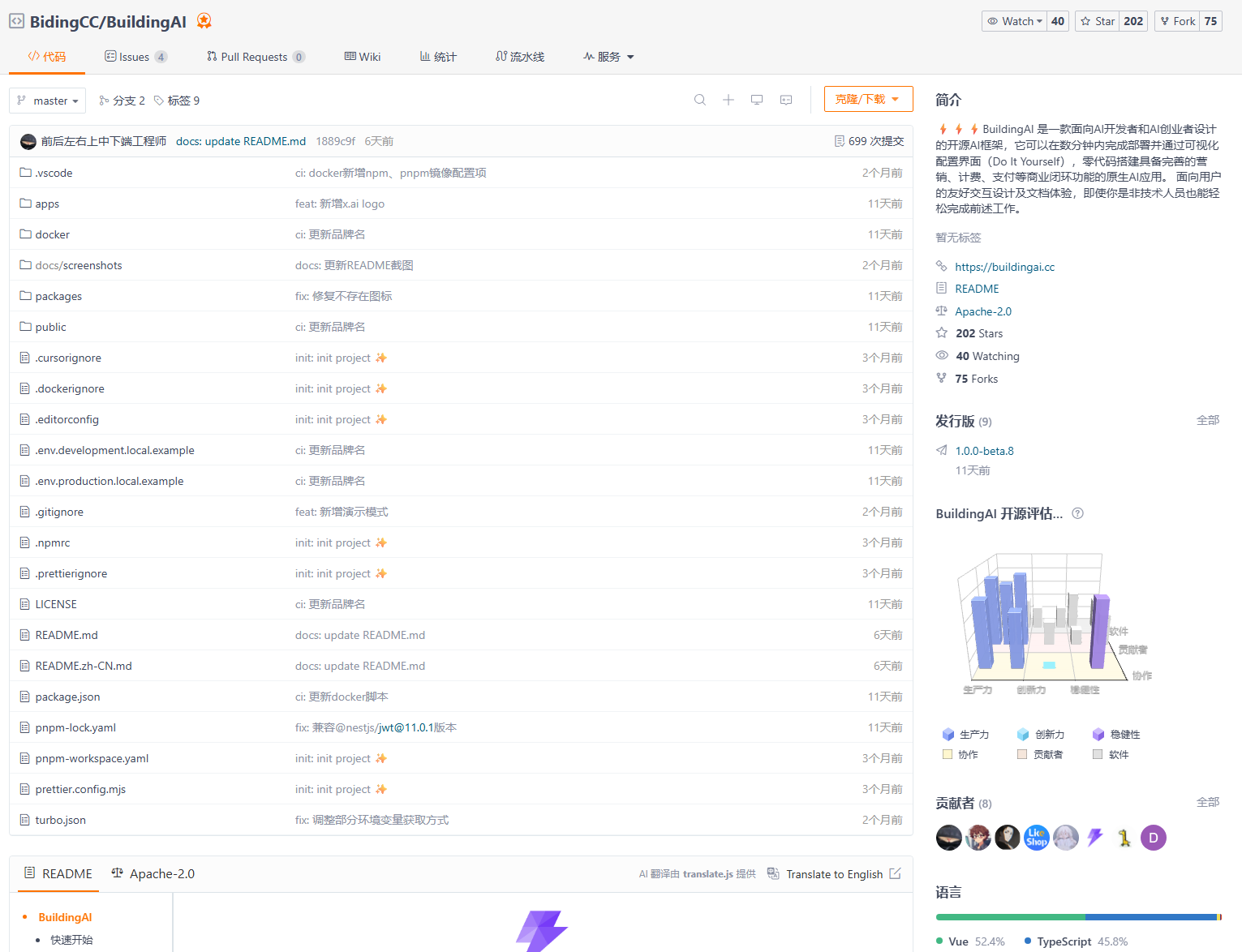The height and width of the screenshot is (952, 1242).
Task: Switch to the 代码 tab
Action: click(47, 57)
